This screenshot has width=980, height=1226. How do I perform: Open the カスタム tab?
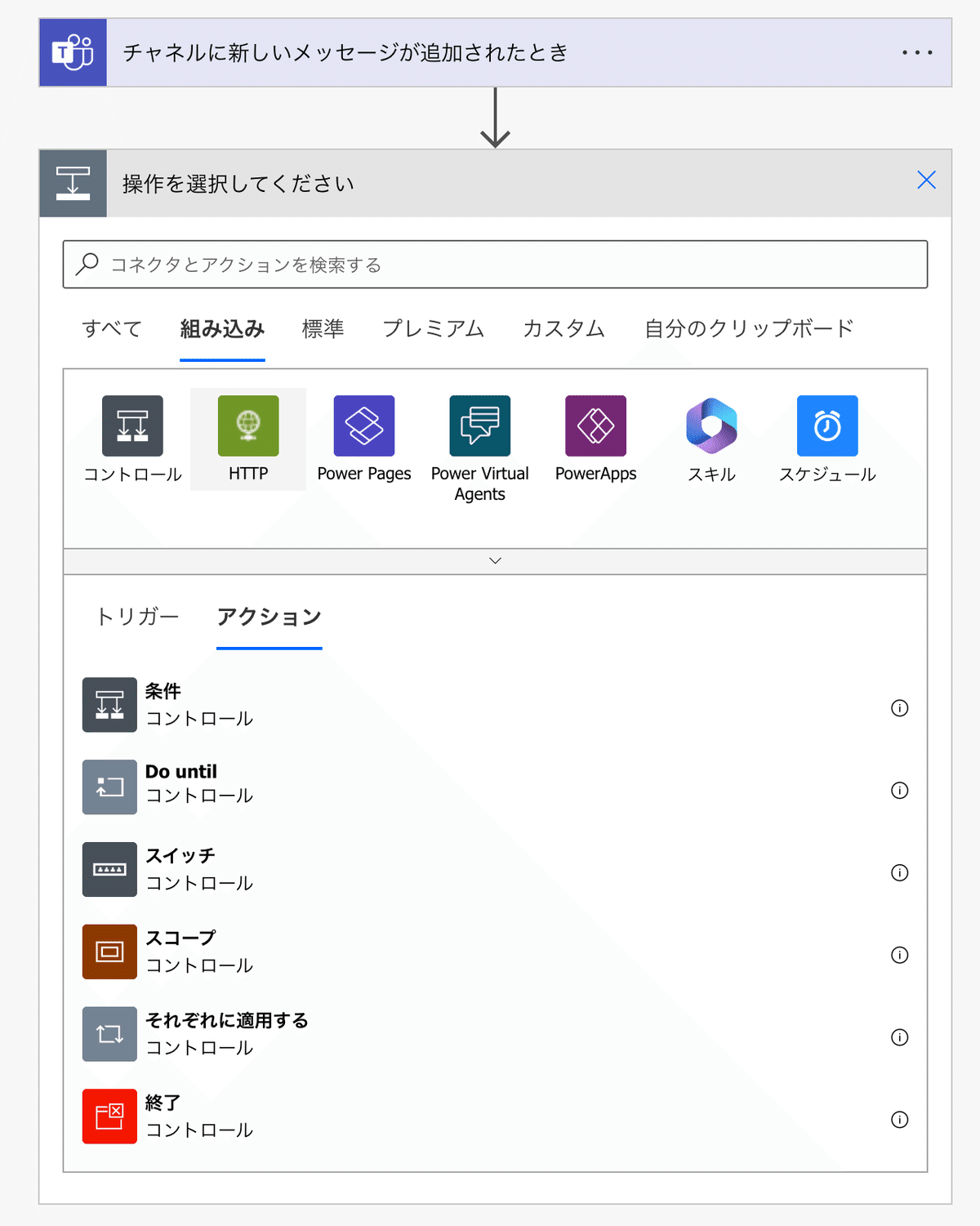563,328
